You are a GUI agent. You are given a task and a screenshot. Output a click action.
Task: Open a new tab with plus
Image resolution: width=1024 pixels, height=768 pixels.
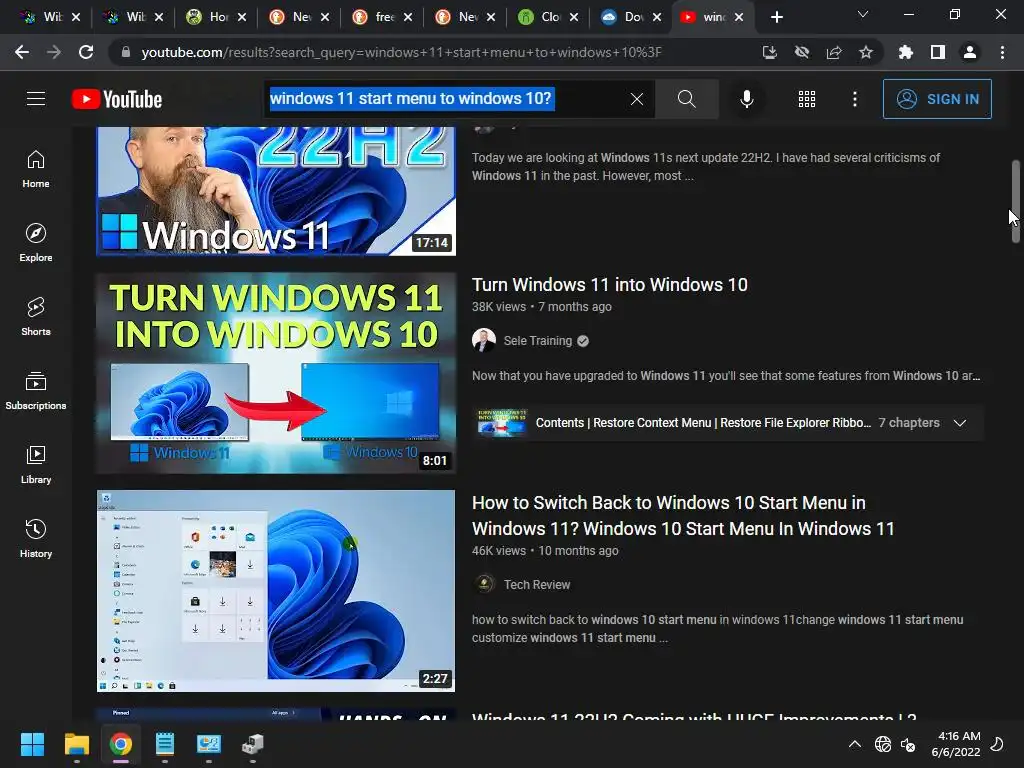[776, 17]
